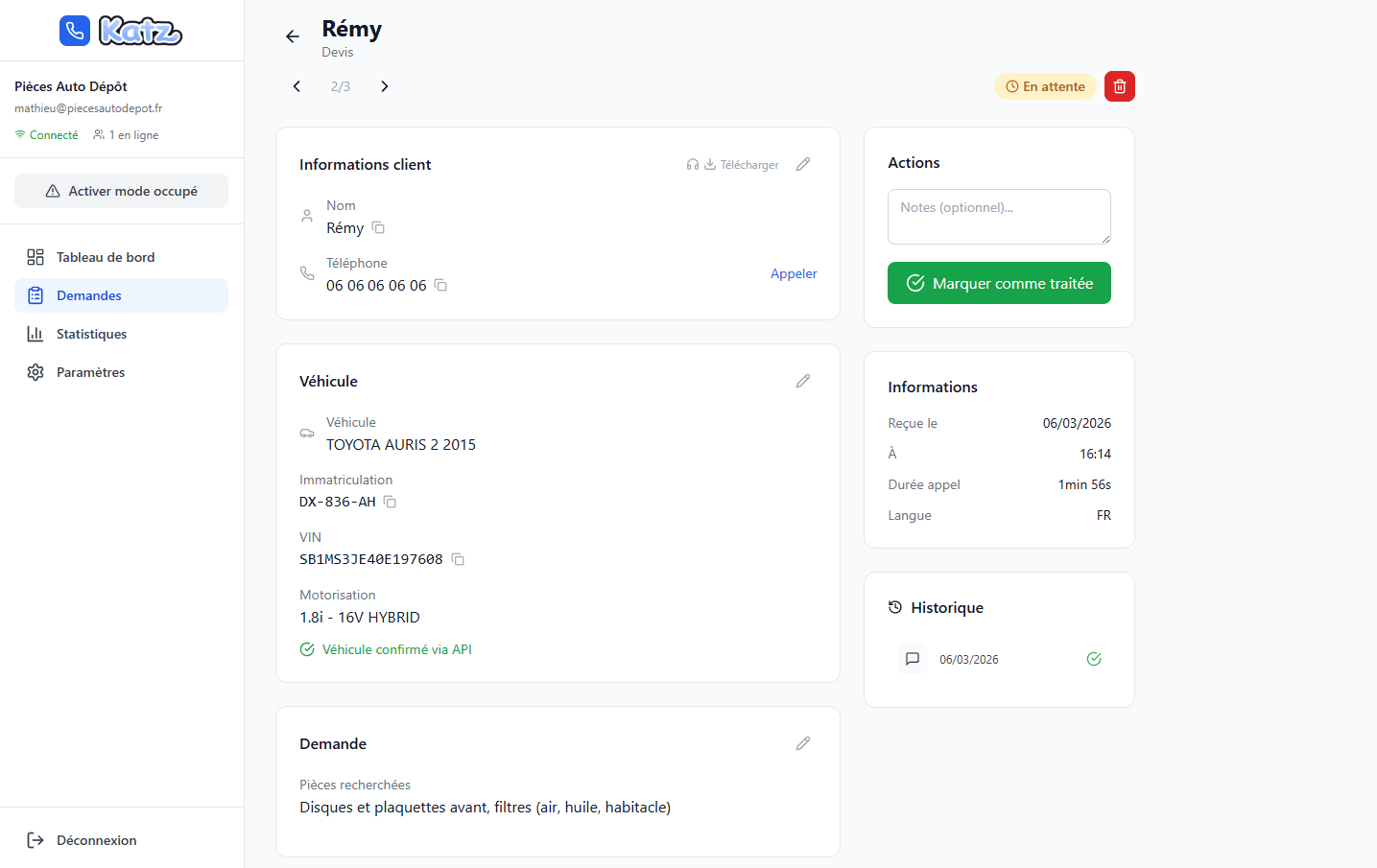Open Tableau de bord in sidebar
1377x868 pixels.
point(105,257)
